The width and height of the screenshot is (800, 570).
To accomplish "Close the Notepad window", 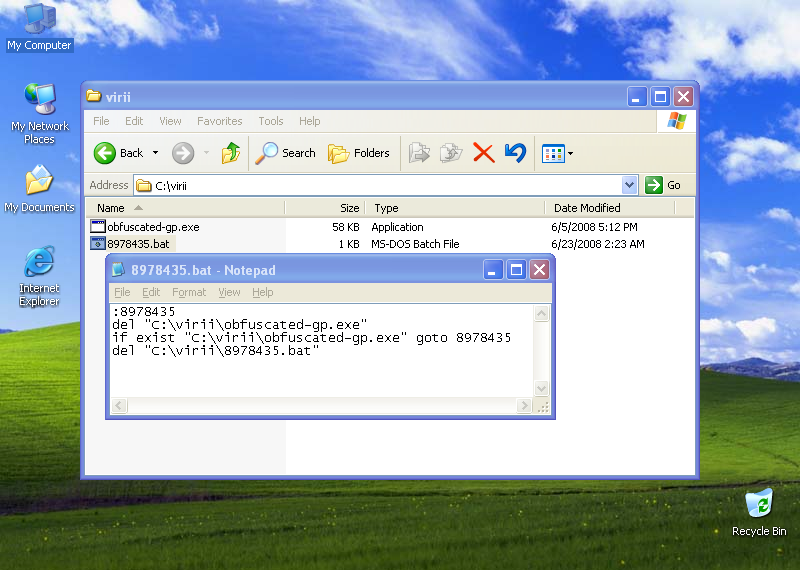I will (539, 269).
